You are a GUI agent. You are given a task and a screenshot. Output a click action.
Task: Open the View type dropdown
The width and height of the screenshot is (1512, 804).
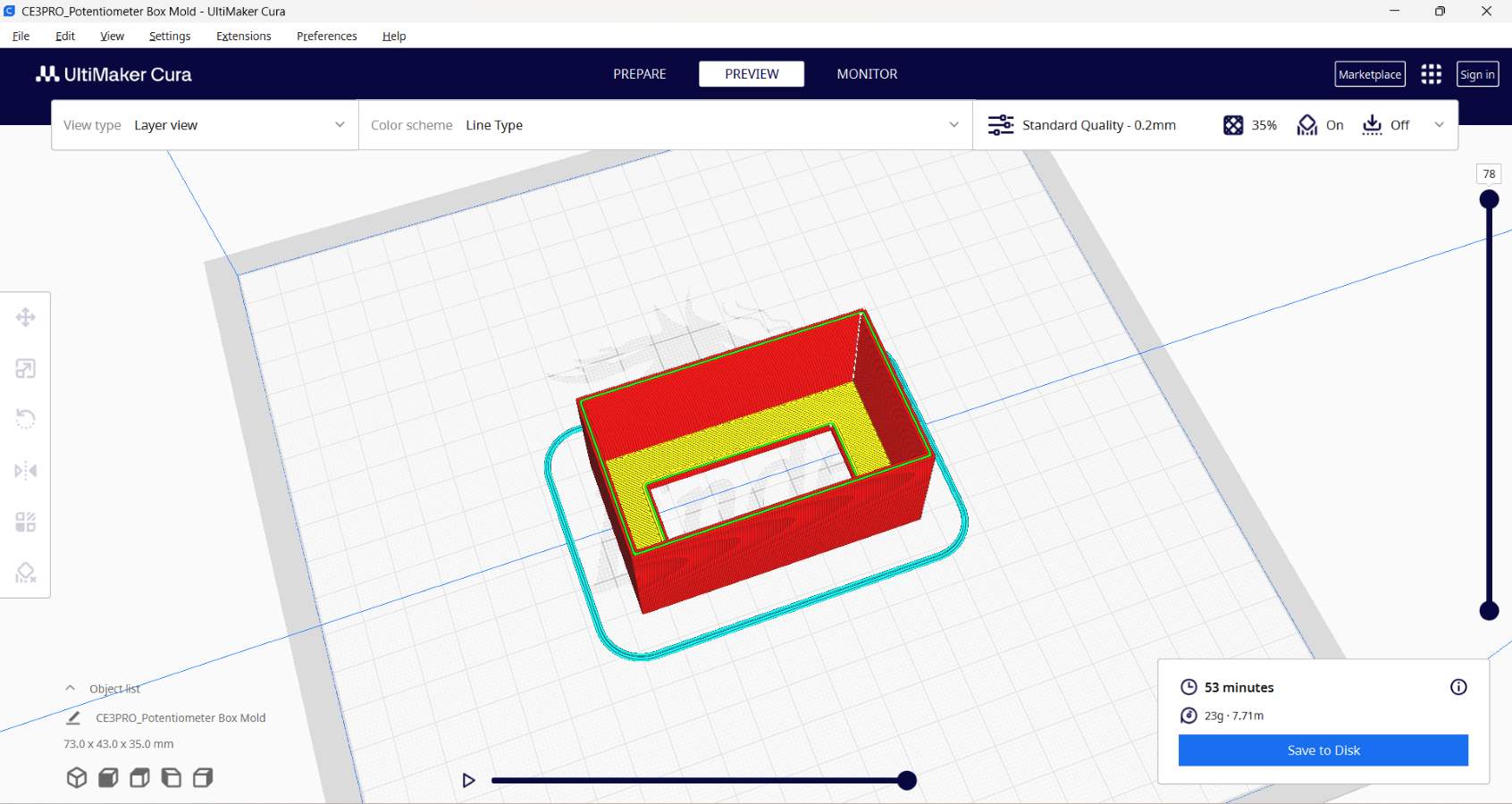tap(205, 125)
